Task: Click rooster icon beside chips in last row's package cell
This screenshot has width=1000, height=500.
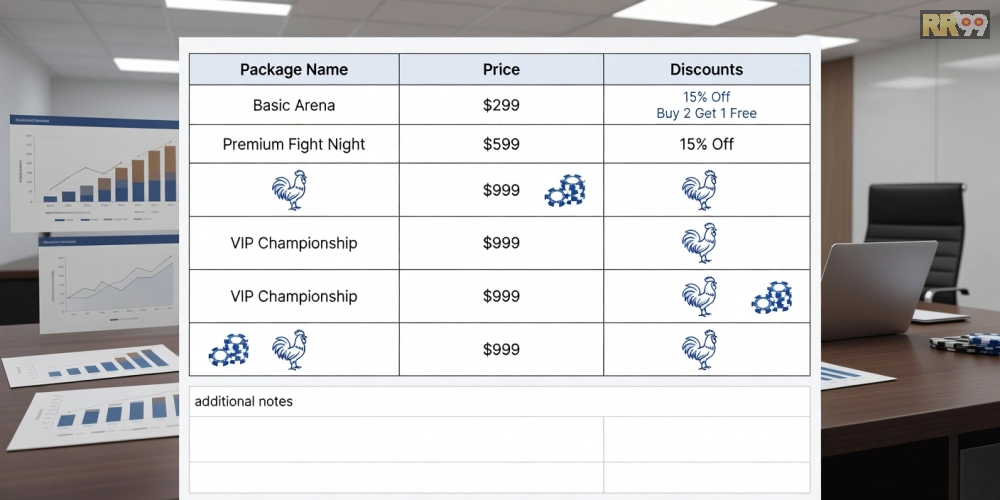Action: (290, 350)
